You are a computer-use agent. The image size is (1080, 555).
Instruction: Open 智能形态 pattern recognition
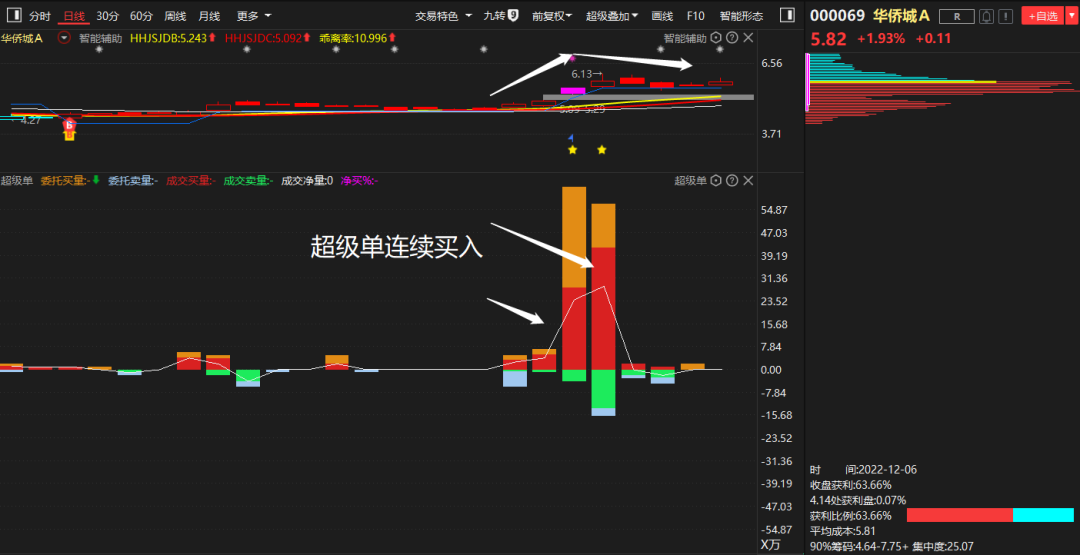741,16
